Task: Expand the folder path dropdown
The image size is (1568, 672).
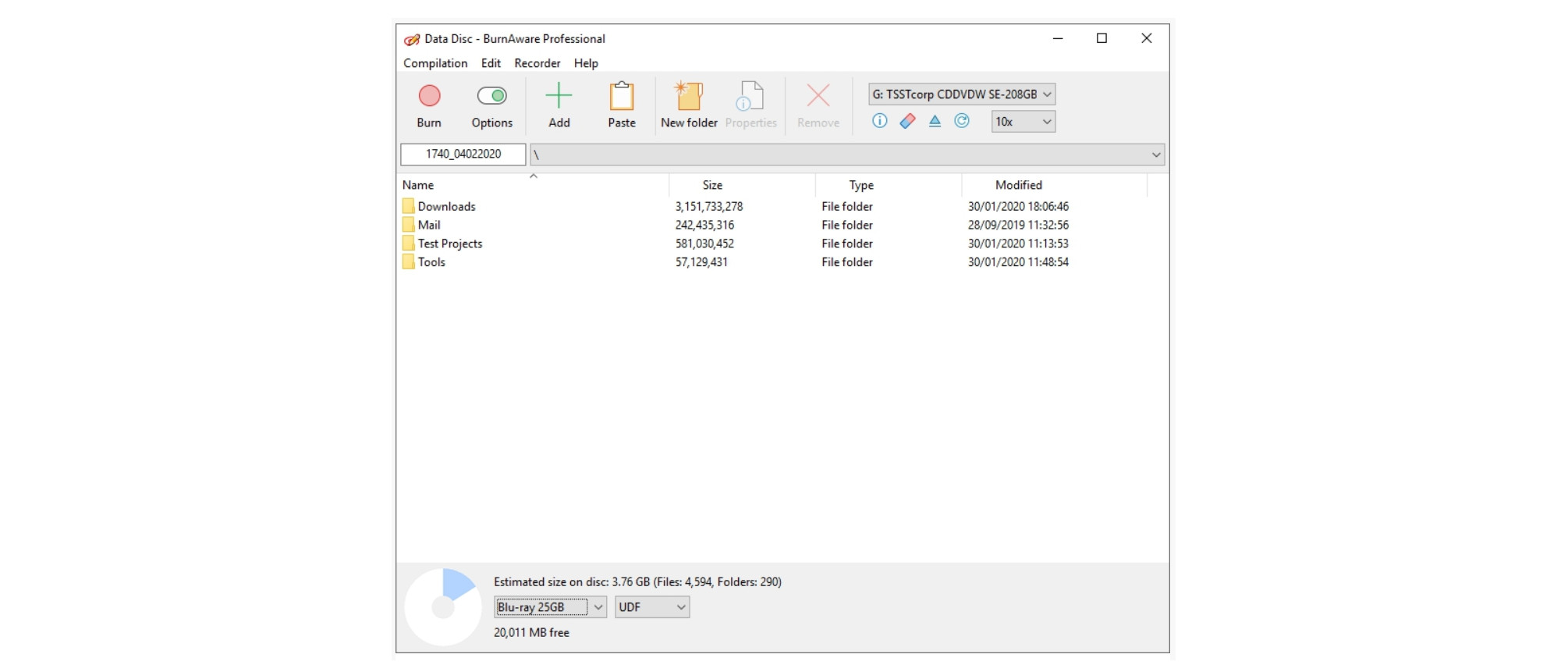Action: 848,155
